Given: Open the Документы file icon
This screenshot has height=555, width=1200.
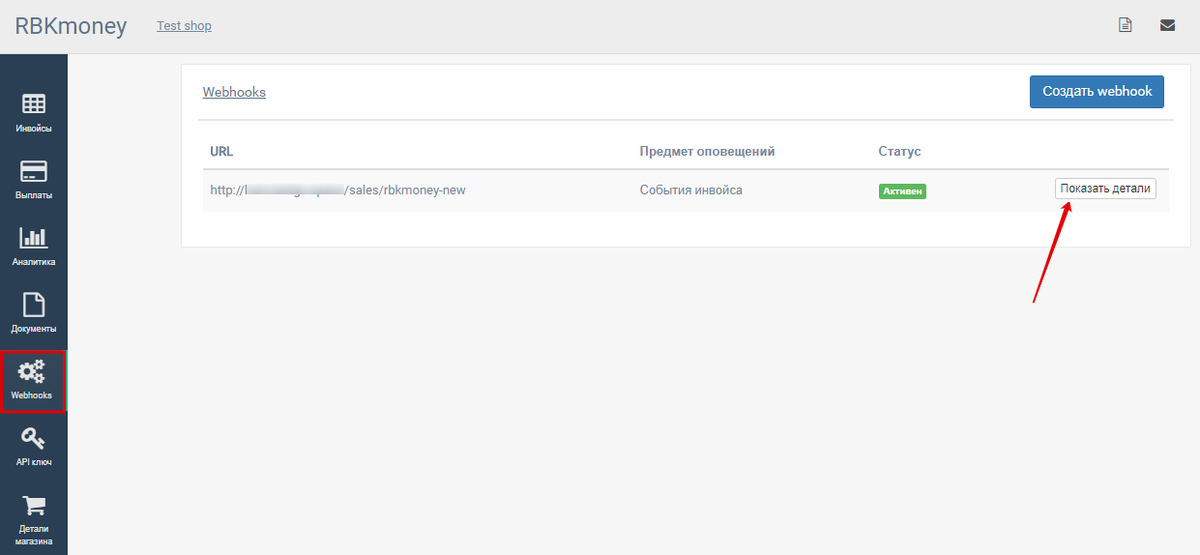Looking at the screenshot, I should (x=34, y=304).
